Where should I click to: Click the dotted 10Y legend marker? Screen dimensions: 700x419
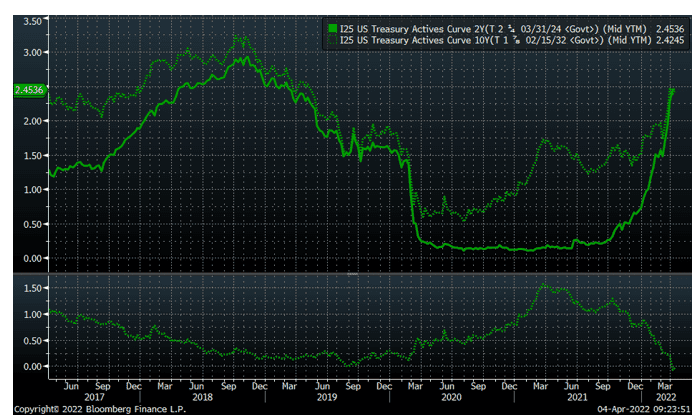333,41
